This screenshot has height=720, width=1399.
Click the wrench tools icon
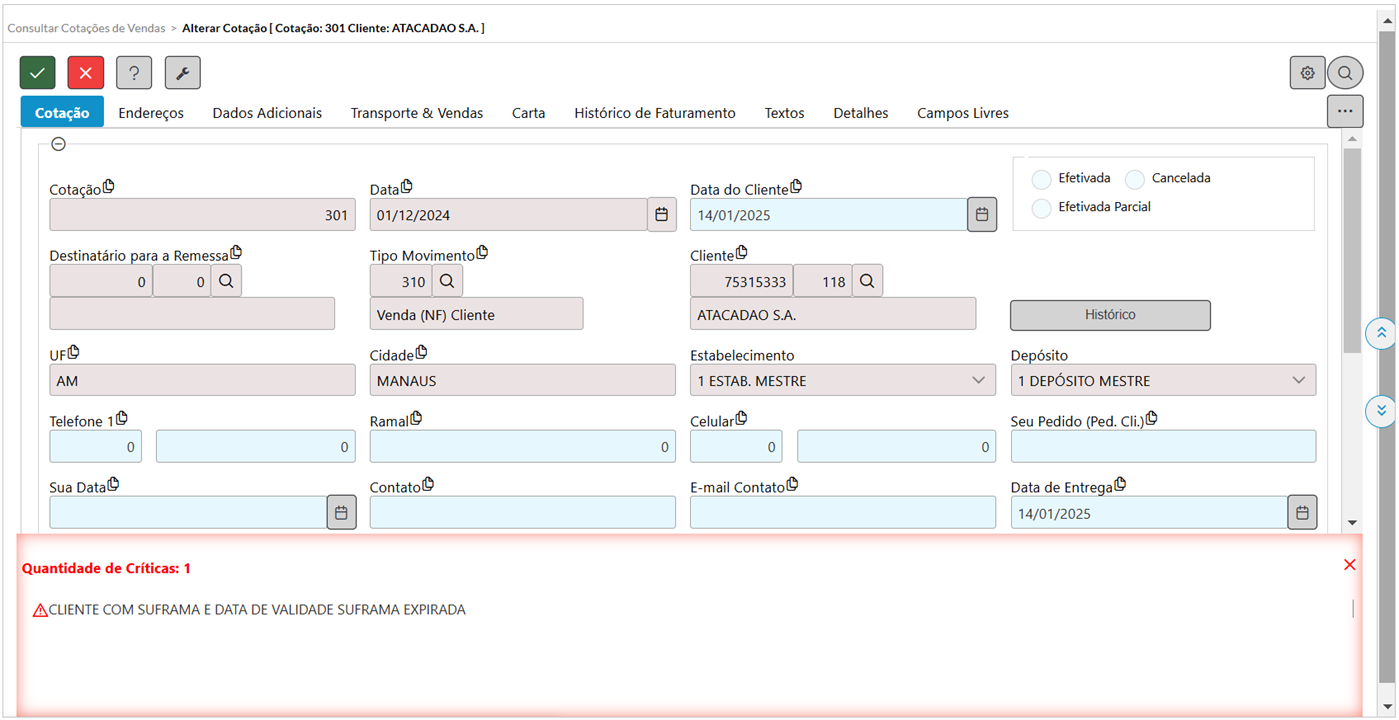[183, 73]
